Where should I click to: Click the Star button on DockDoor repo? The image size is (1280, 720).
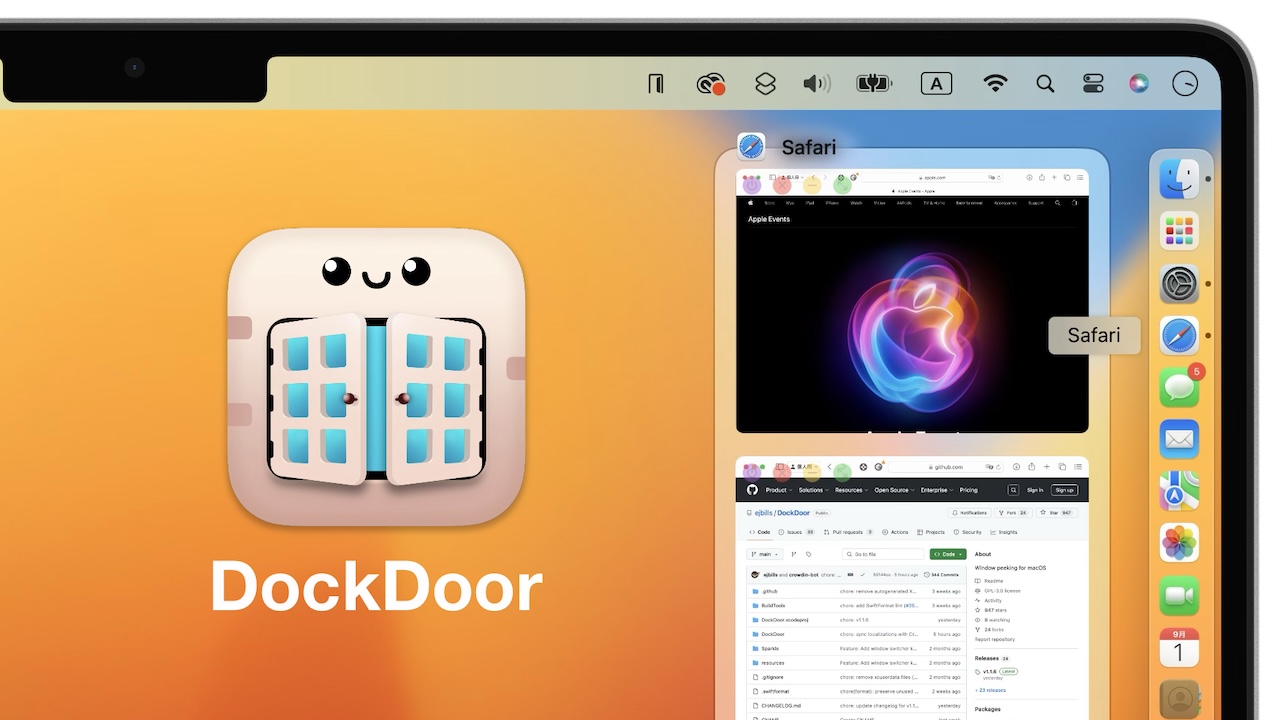(x=1058, y=512)
